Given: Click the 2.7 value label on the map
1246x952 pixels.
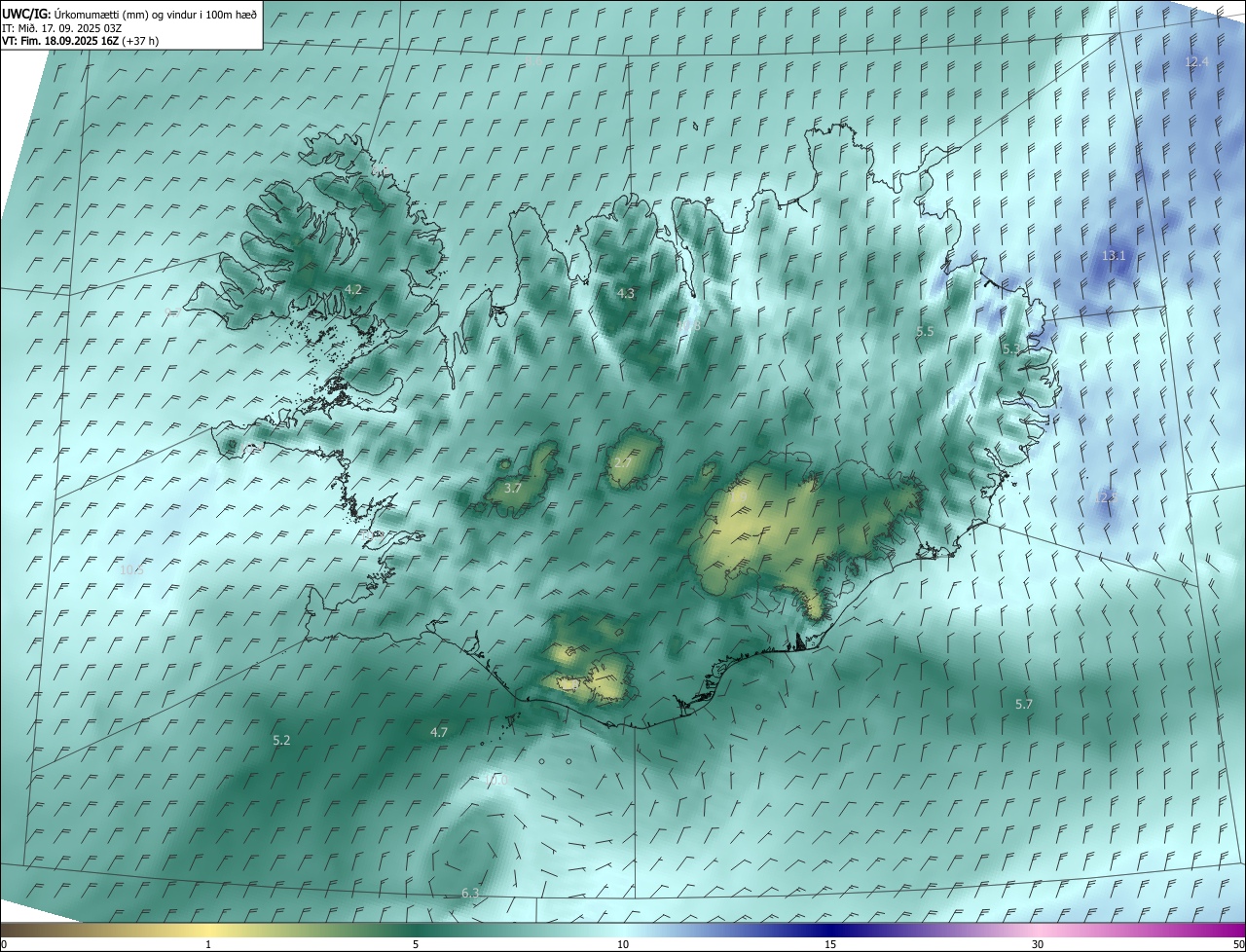Looking at the screenshot, I should point(623,462).
